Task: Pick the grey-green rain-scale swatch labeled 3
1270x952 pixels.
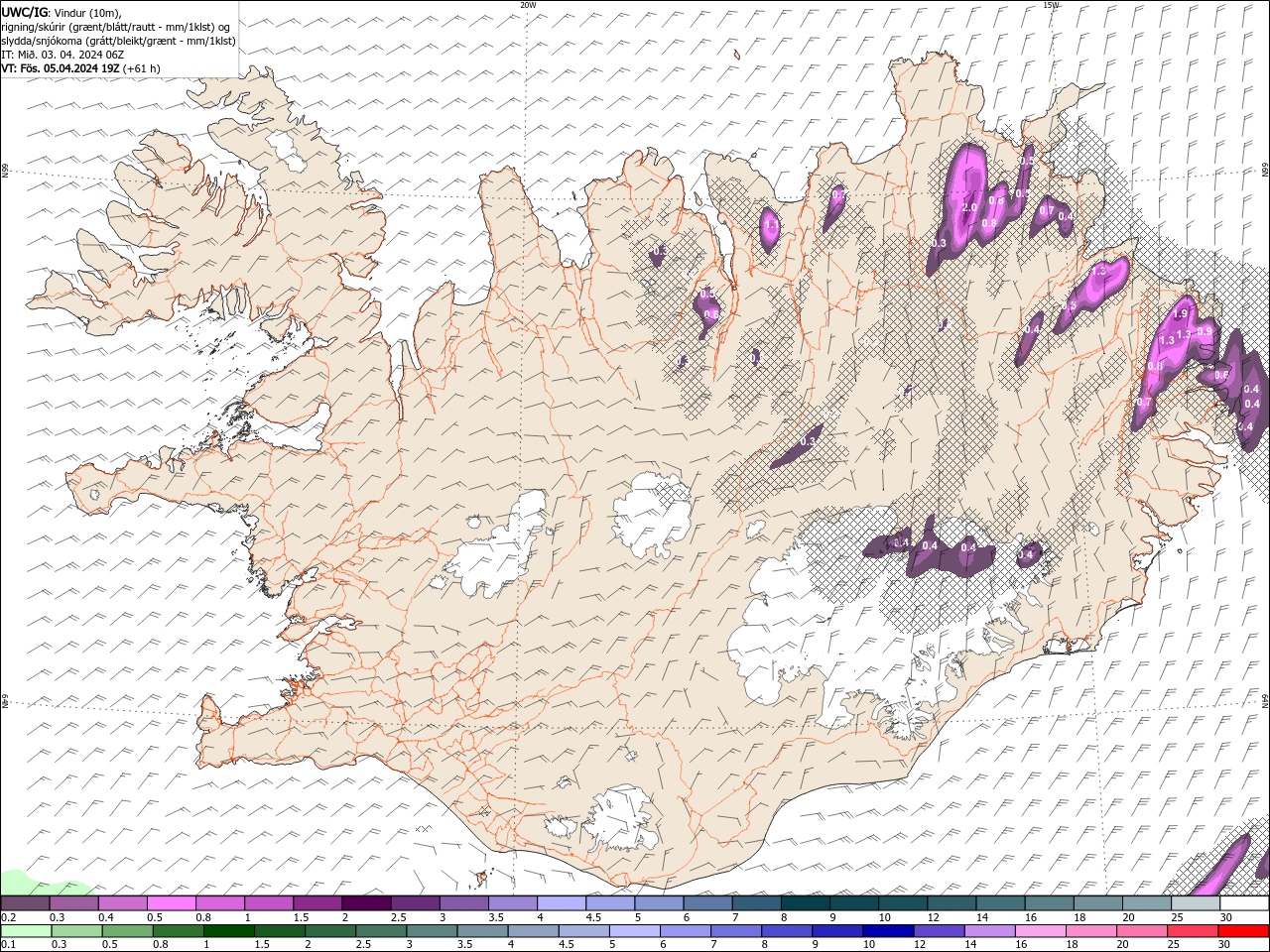Action: (x=432, y=931)
